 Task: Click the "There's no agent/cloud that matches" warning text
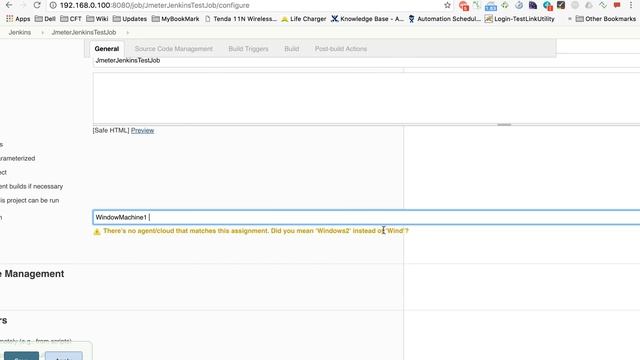(x=256, y=231)
